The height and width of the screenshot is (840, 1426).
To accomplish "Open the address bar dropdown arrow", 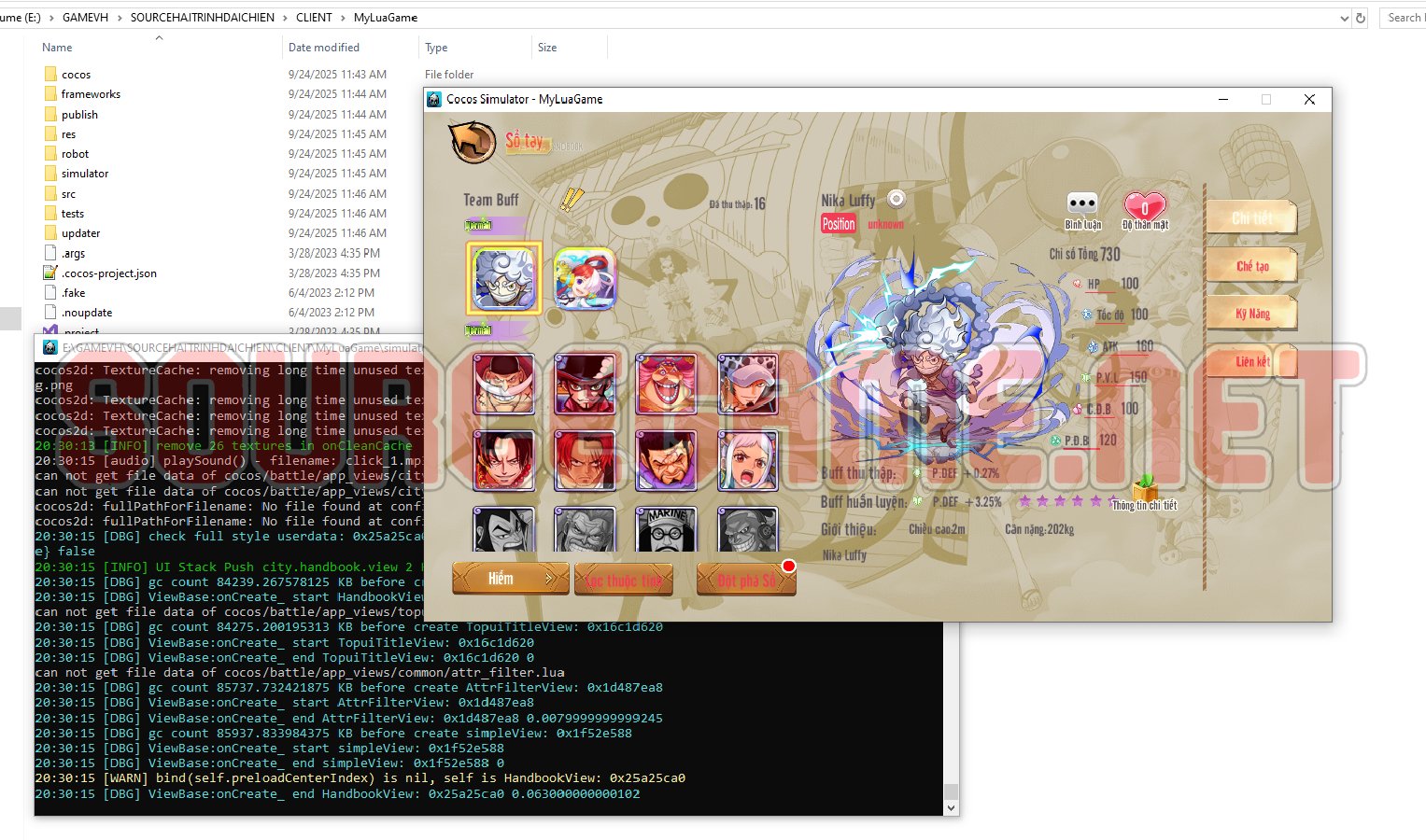I will pyautogui.click(x=1345, y=17).
